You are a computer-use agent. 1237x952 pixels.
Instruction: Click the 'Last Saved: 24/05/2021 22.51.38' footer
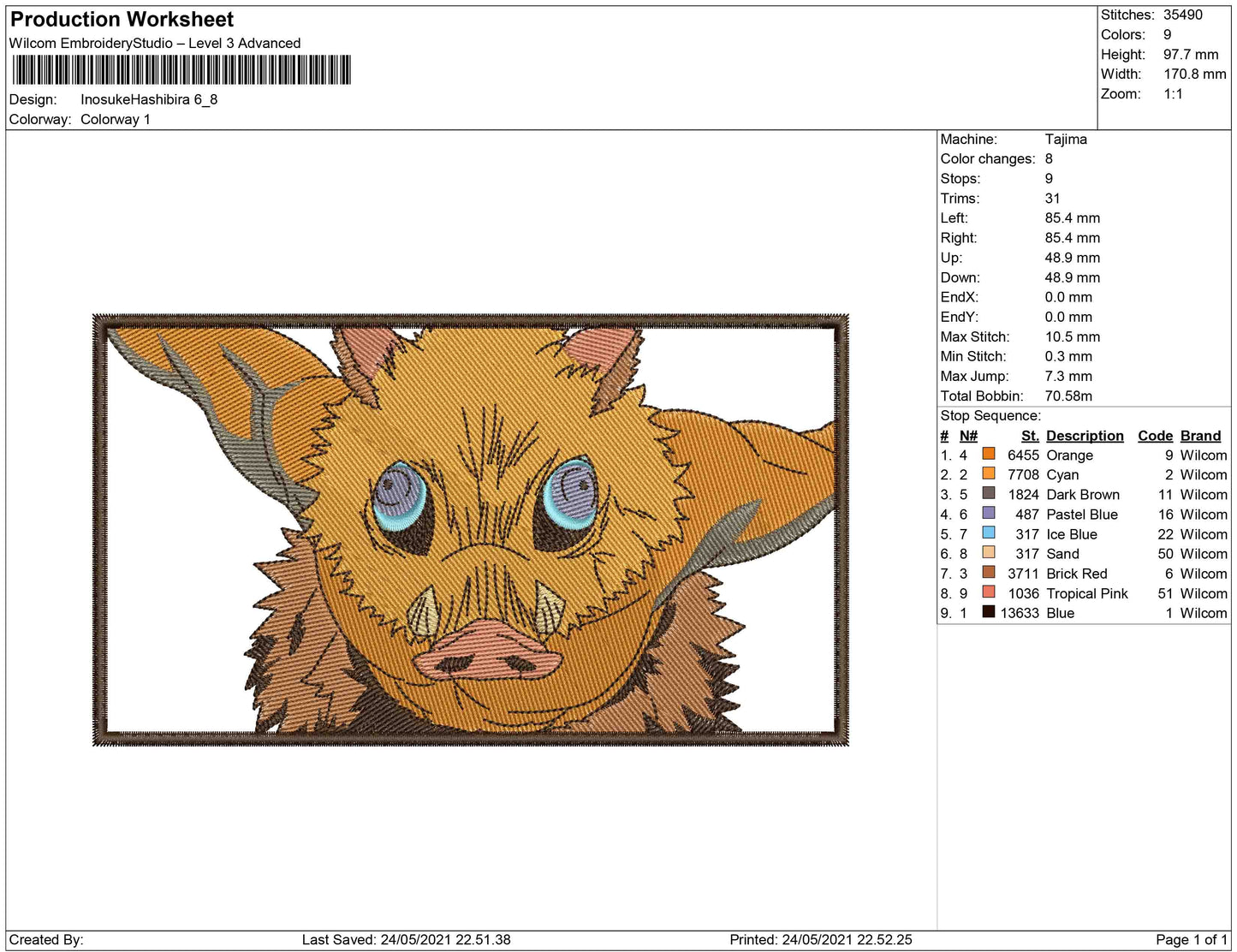(x=406, y=939)
